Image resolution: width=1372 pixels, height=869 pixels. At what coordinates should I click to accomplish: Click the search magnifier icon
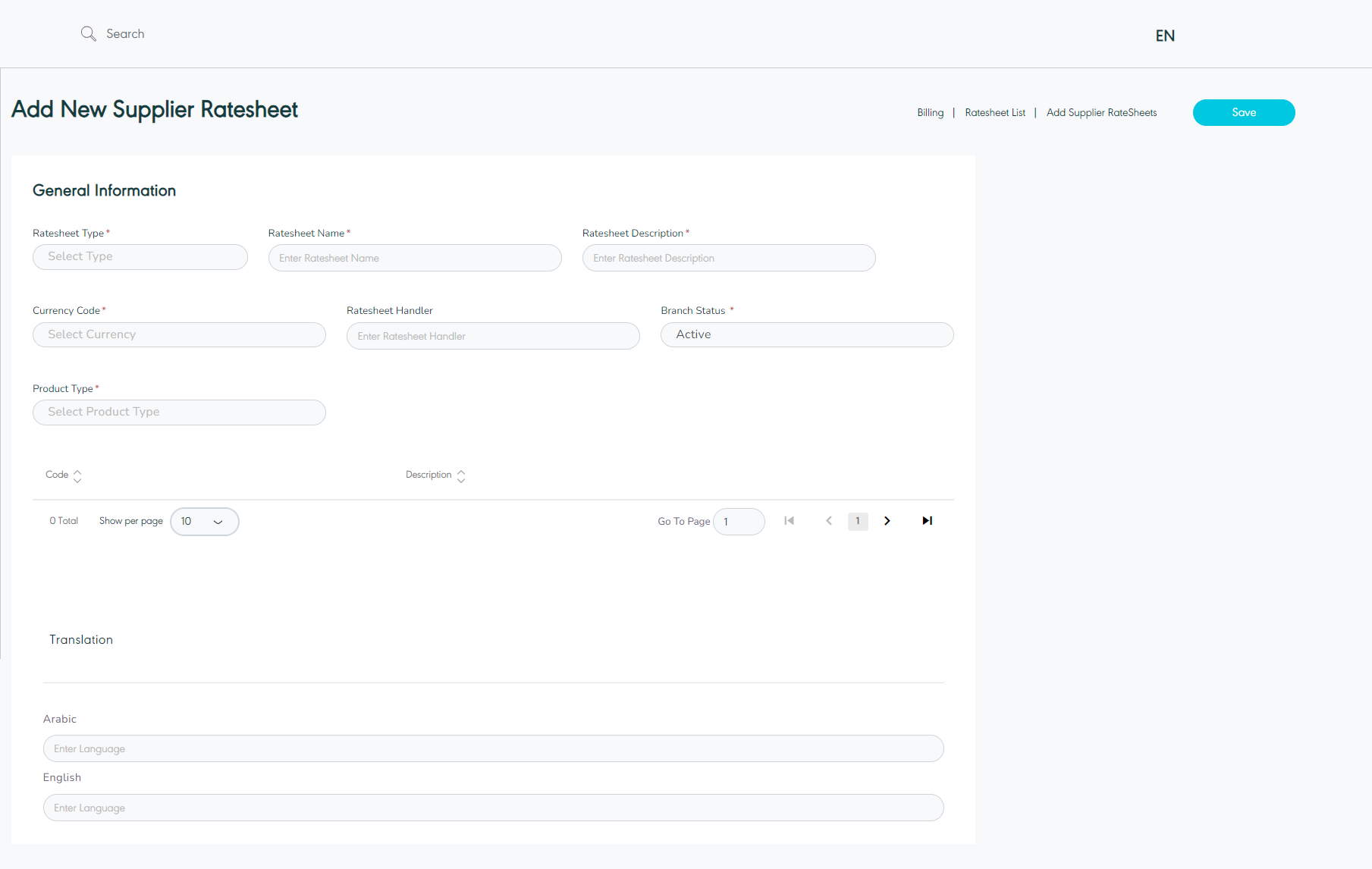[x=88, y=34]
